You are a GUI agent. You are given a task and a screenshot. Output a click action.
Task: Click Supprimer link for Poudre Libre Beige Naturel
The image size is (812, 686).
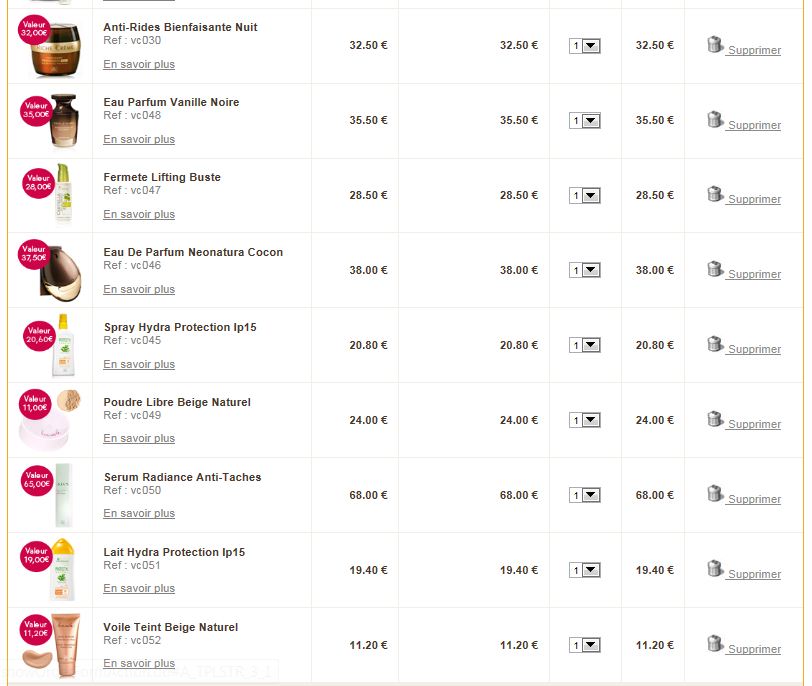click(x=754, y=424)
